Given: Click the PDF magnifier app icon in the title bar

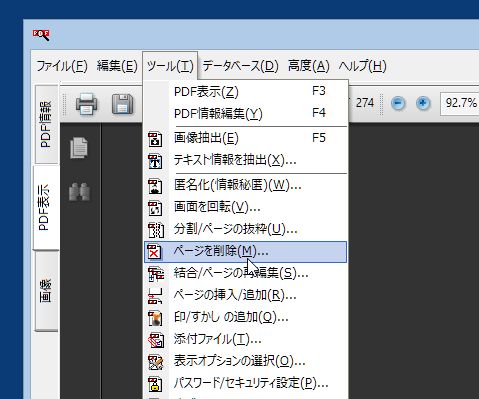Looking at the screenshot, I should [41, 35].
